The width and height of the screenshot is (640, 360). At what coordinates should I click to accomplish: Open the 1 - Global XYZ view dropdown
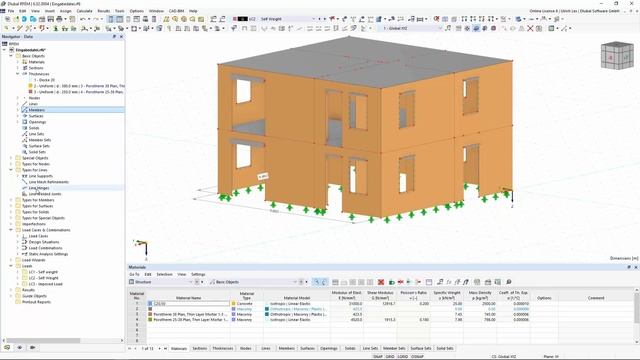[x=440, y=28]
